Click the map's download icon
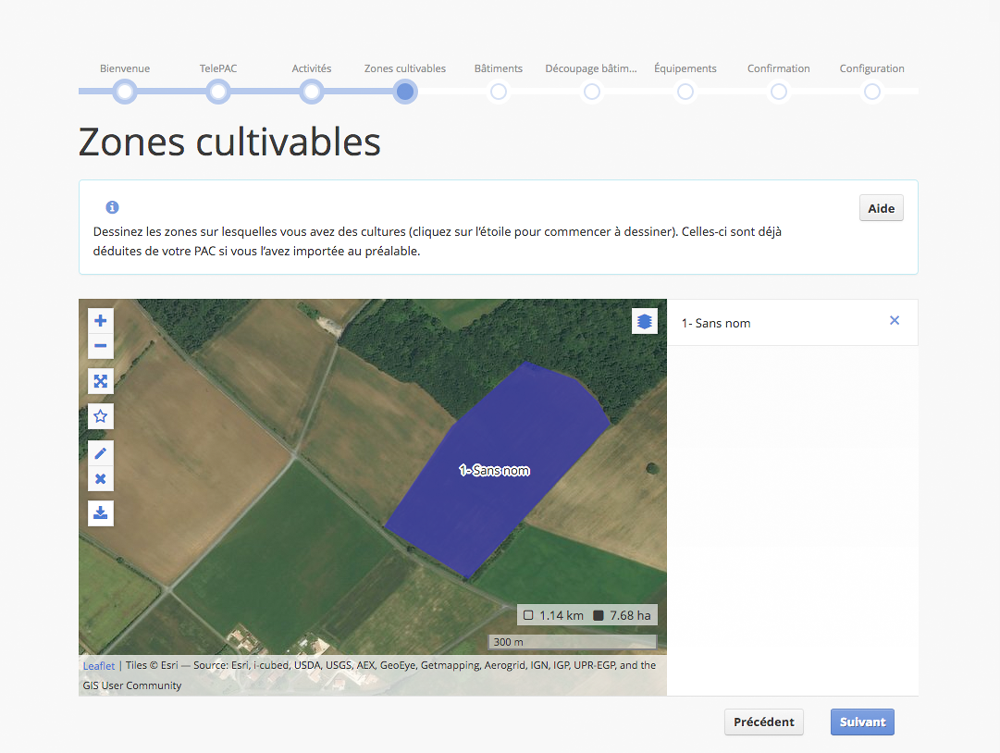This screenshot has width=1000, height=753. point(100,513)
